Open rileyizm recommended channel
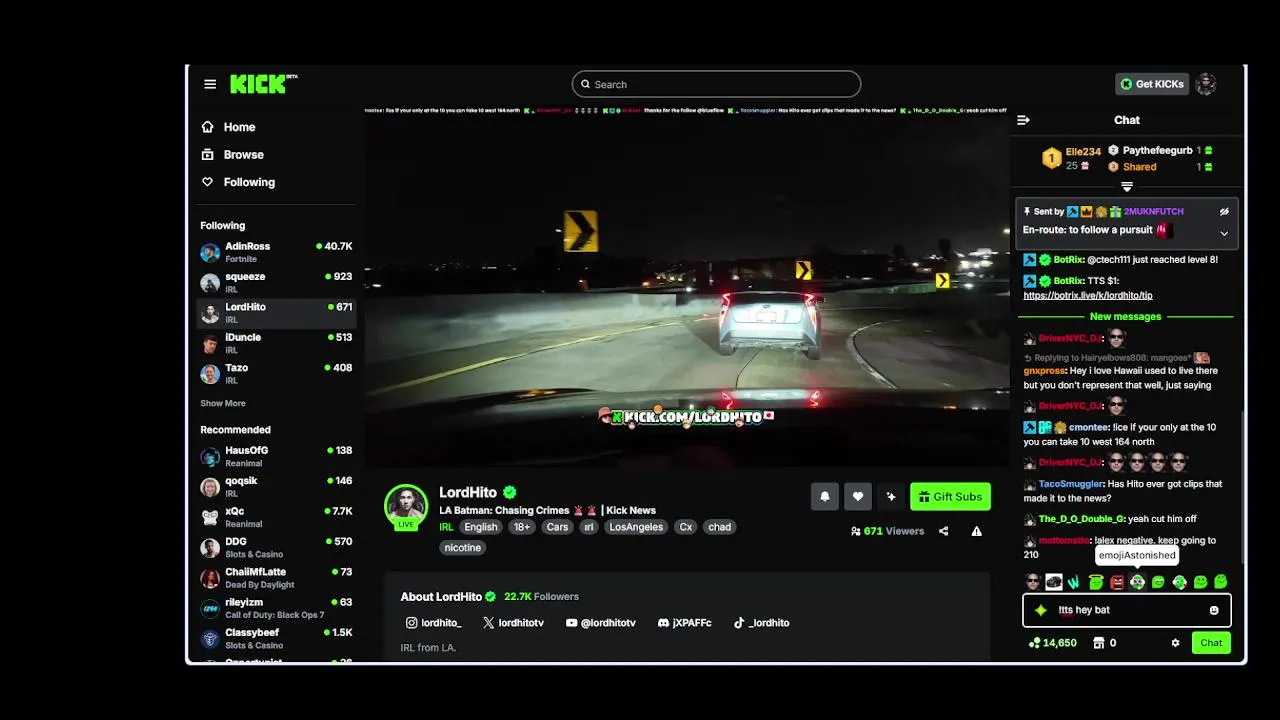The image size is (1280, 720). click(x=276, y=608)
